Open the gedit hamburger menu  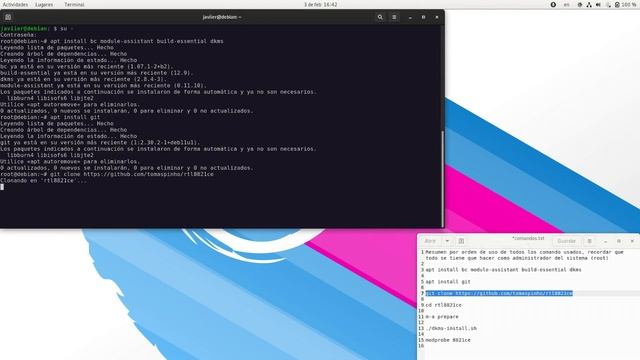pos(589,241)
